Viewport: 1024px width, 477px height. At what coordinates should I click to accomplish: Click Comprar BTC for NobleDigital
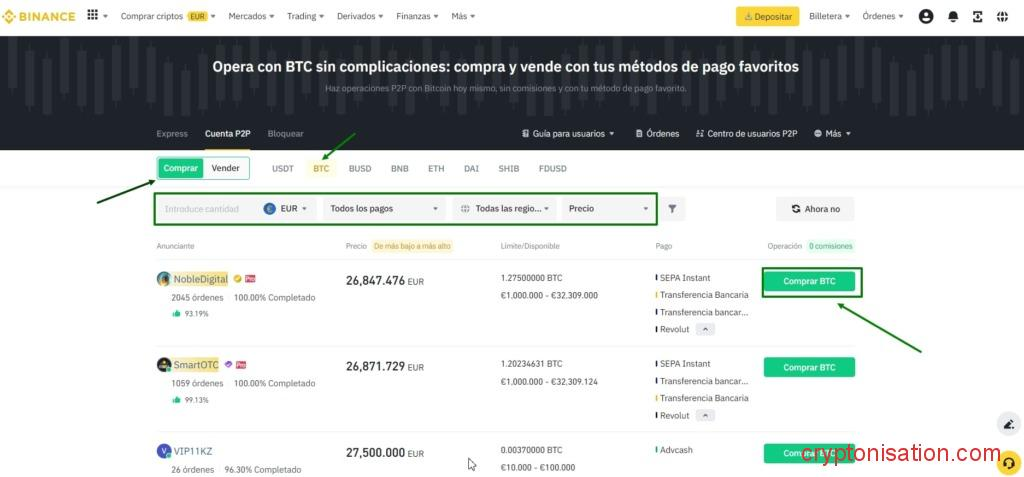coord(809,282)
